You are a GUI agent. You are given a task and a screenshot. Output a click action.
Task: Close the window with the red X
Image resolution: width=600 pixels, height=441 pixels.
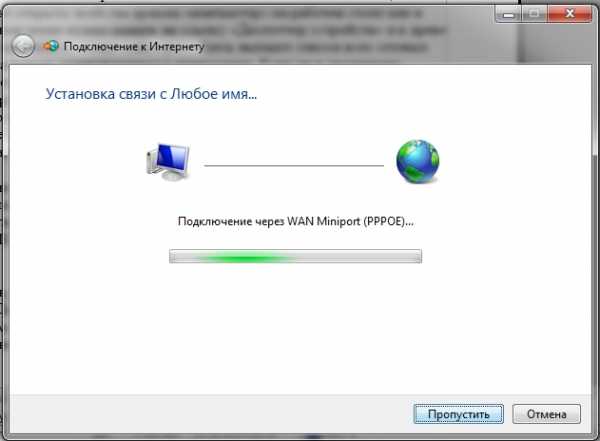[x=569, y=14]
